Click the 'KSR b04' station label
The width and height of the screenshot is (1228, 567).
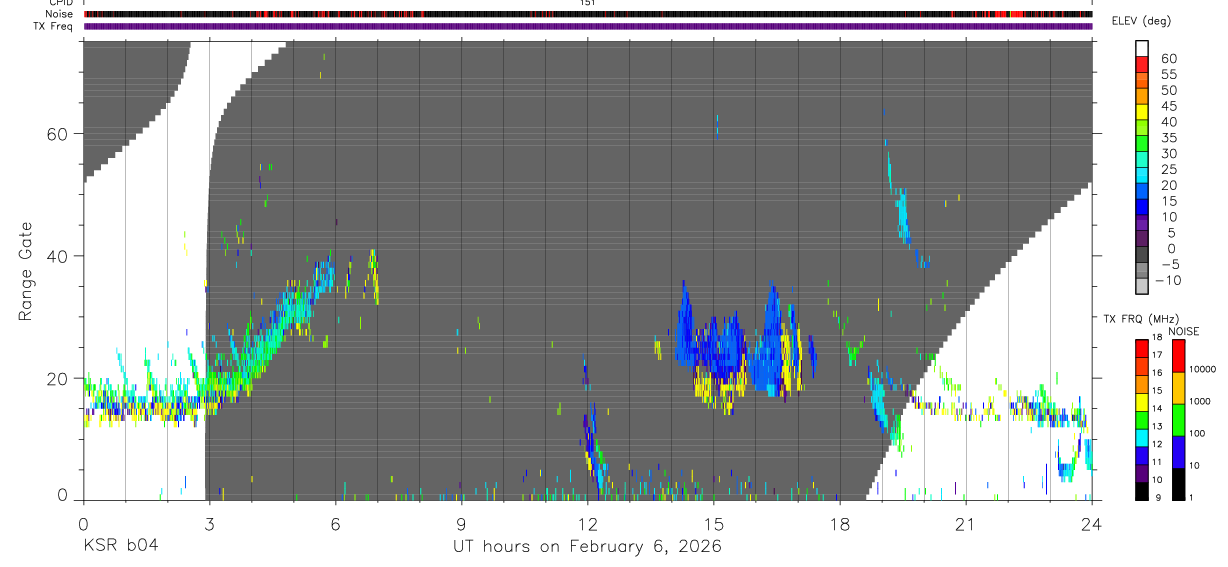pyautogui.click(x=120, y=546)
